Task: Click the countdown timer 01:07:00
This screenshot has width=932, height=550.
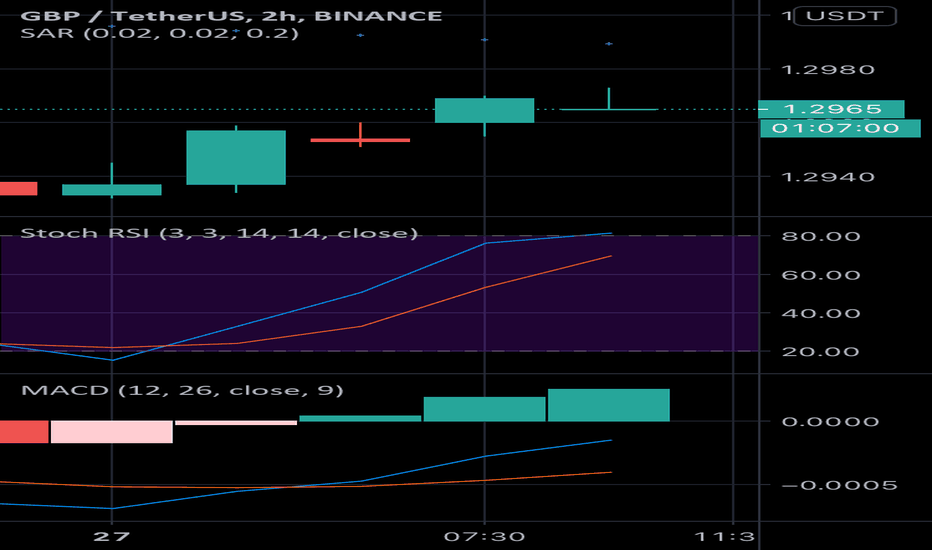Action: pos(840,128)
